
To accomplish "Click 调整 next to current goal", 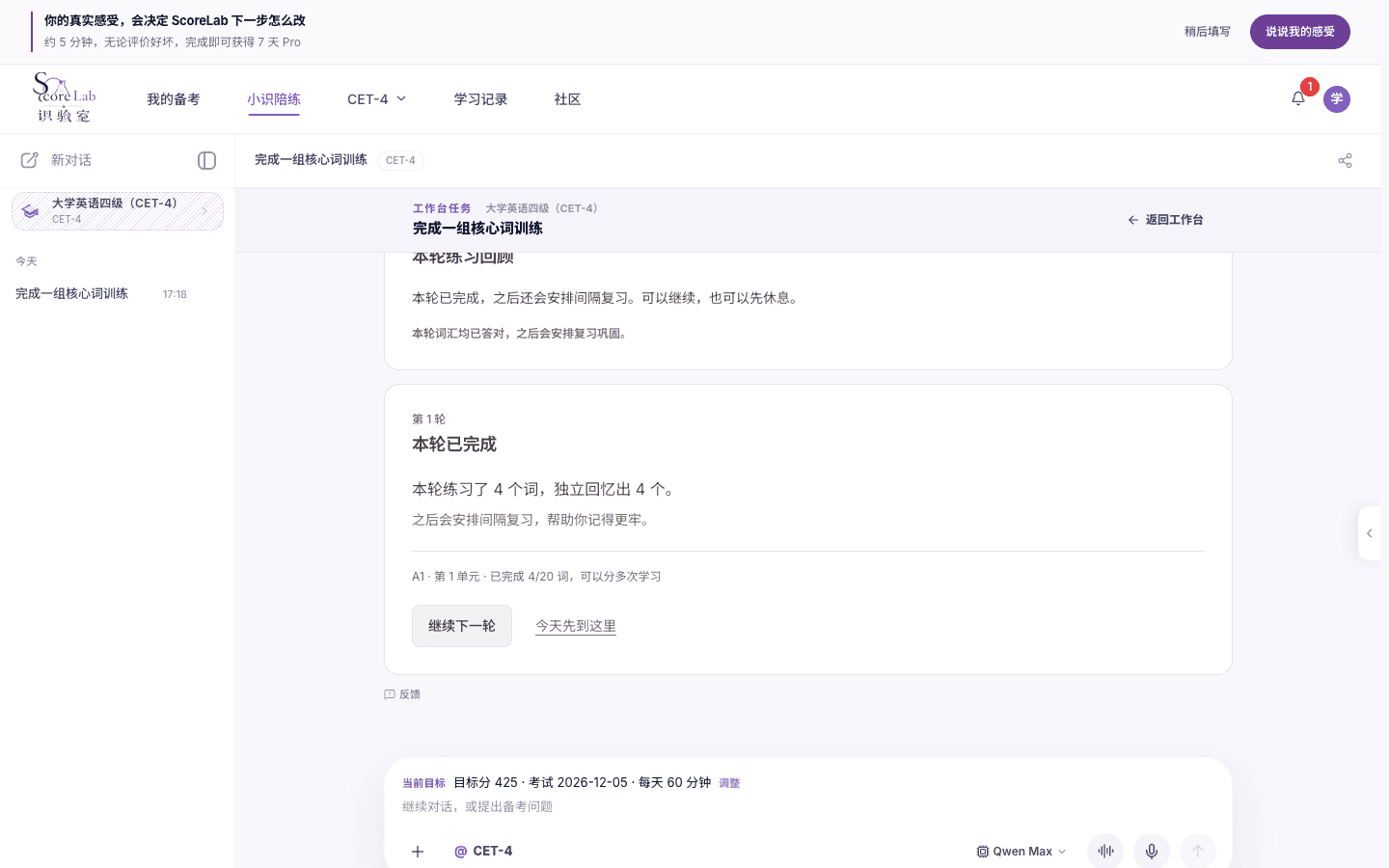I will [x=729, y=783].
